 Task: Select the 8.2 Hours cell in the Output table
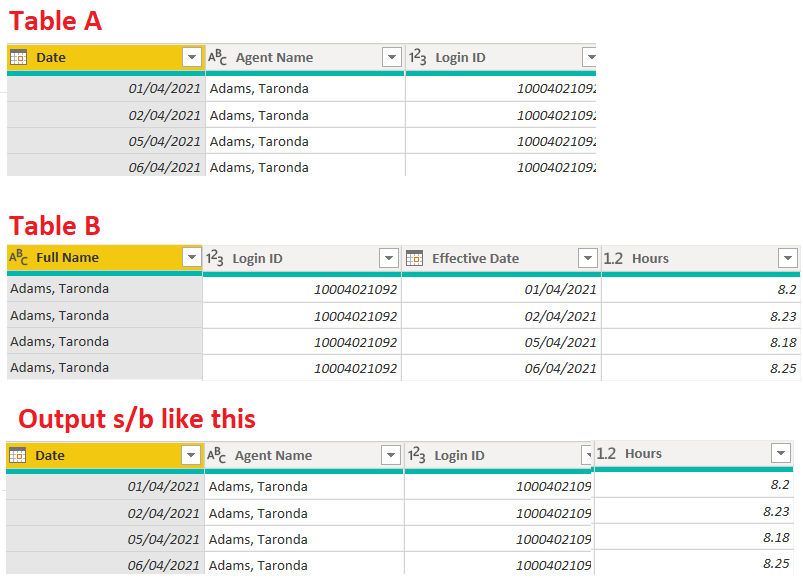[x=693, y=484]
